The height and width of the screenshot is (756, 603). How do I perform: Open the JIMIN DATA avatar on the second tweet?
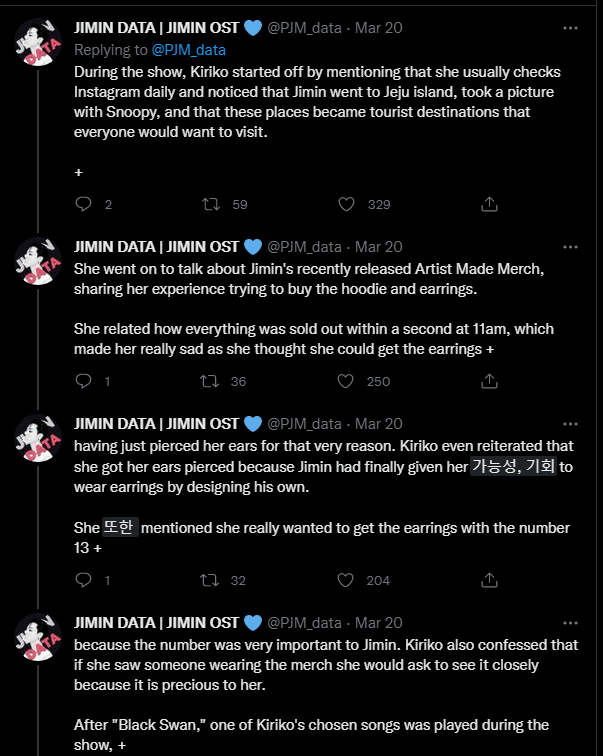click(x=38, y=261)
